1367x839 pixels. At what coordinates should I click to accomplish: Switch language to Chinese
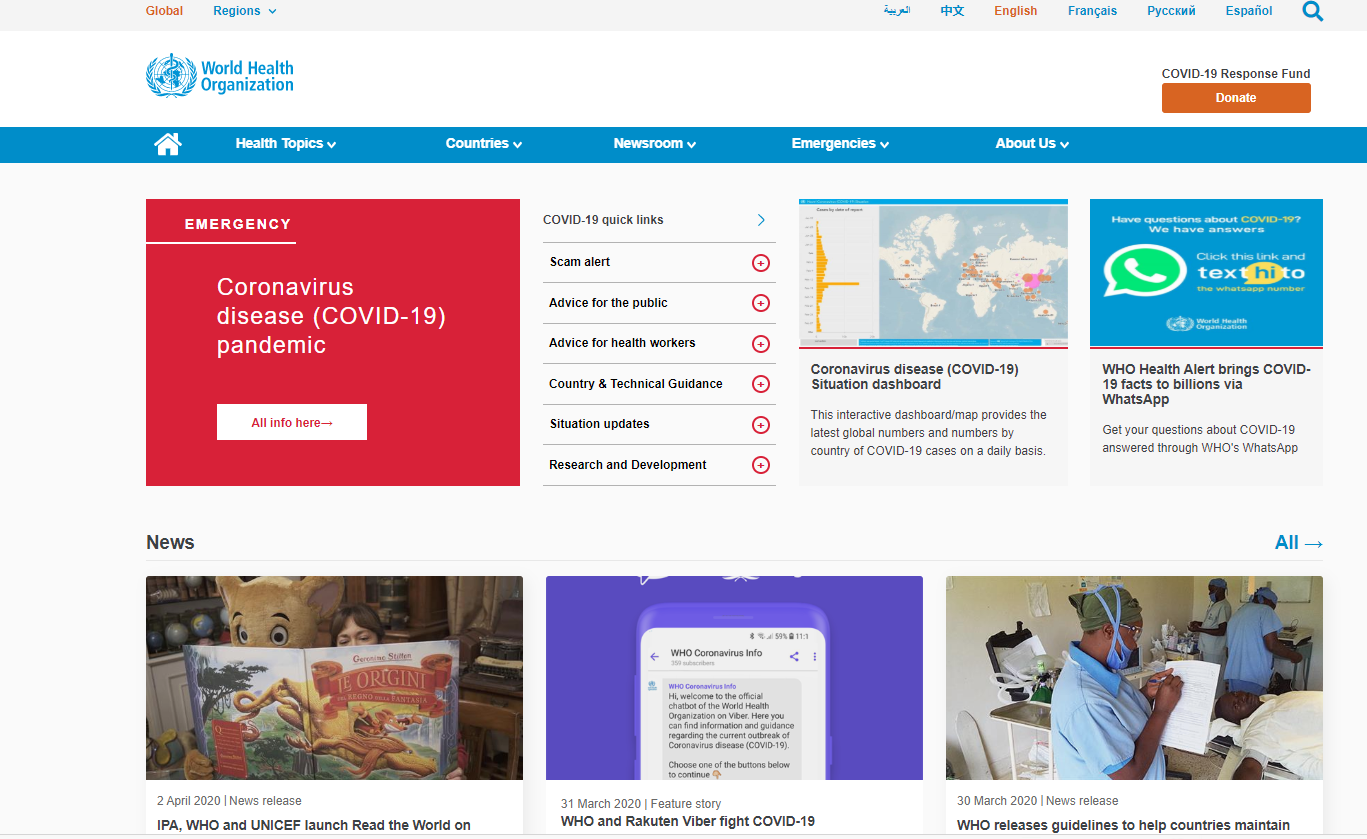click(x=952, y=11)
